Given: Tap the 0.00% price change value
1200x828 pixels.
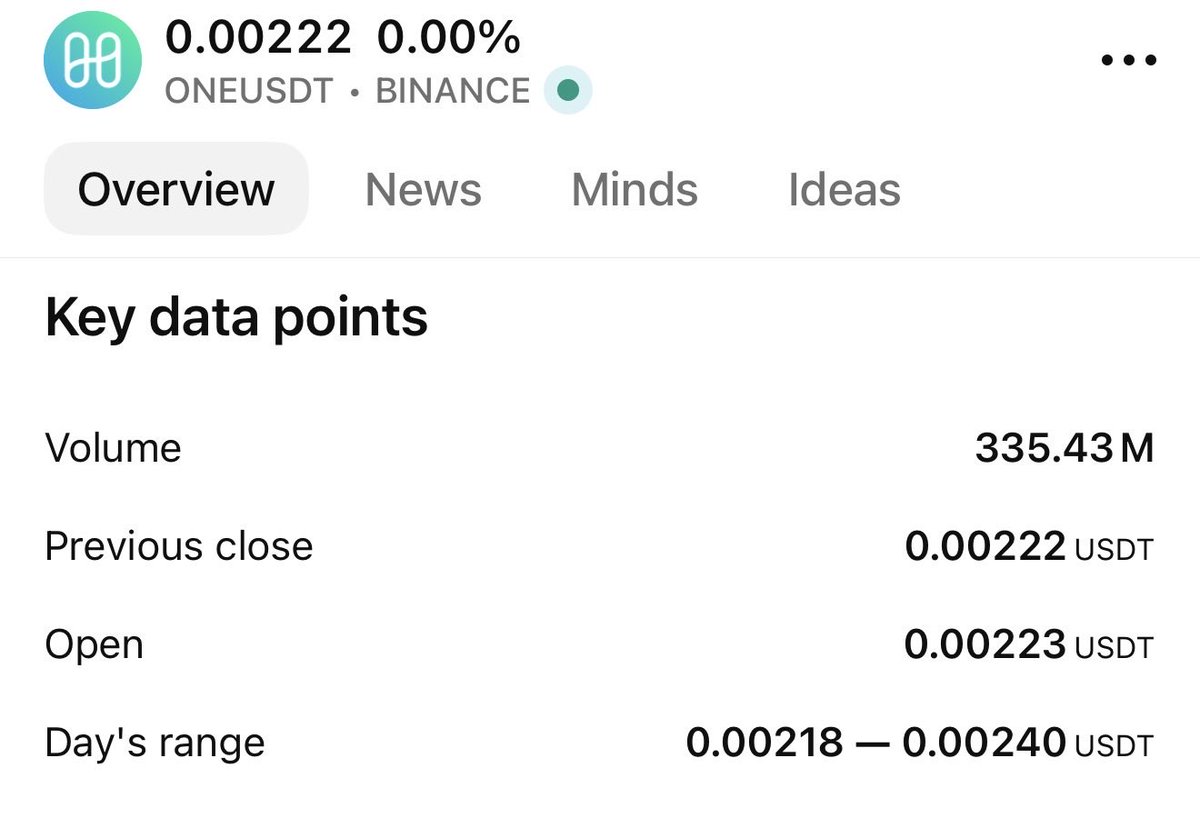Looking at the screenshot, I should coord(449,38).
